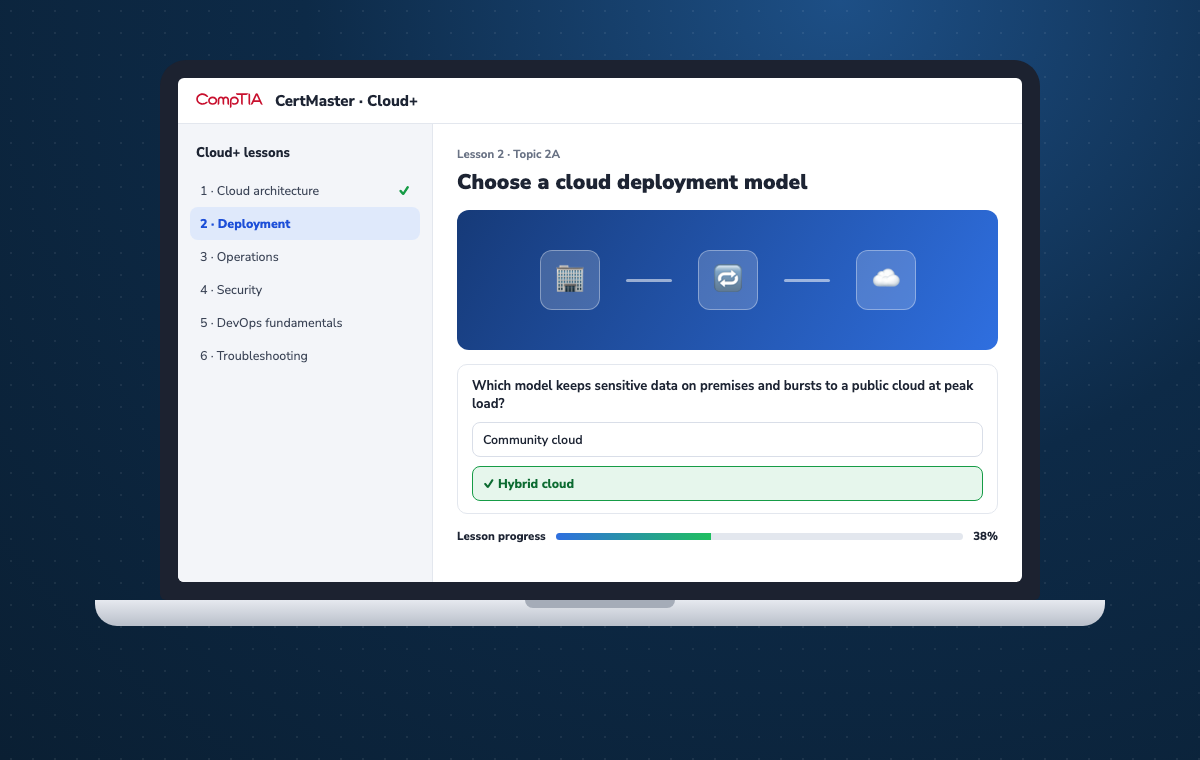The width and height of the screenshot is (1200, 760).
Task: Select the Hybrid cloud answer
Action: [x=727, y=484]
